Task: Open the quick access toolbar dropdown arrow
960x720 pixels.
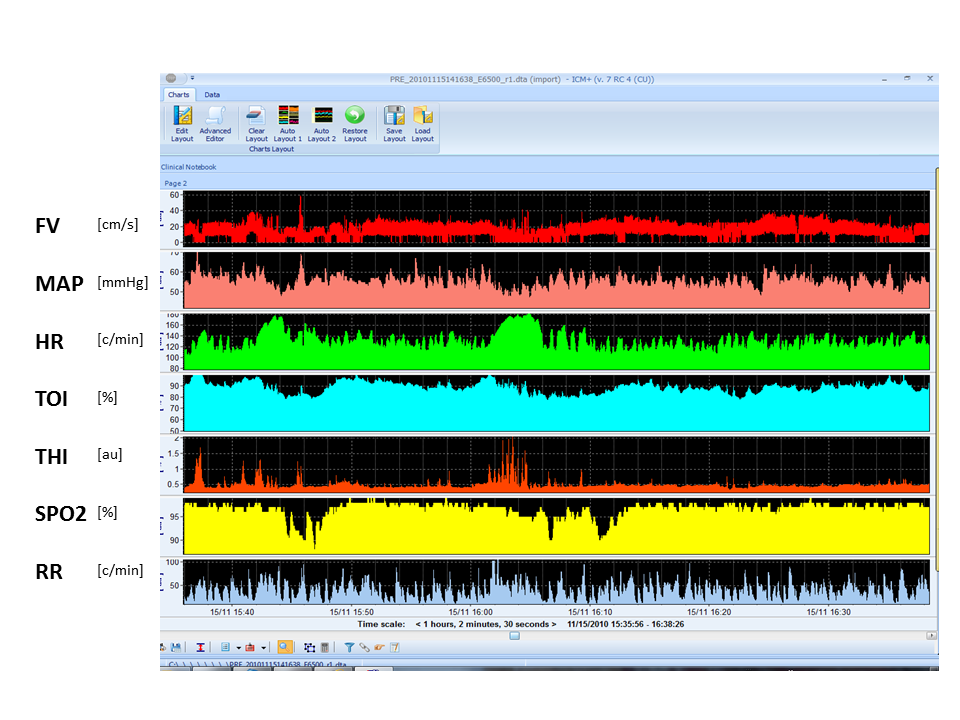Action: [x=192, y=78]
